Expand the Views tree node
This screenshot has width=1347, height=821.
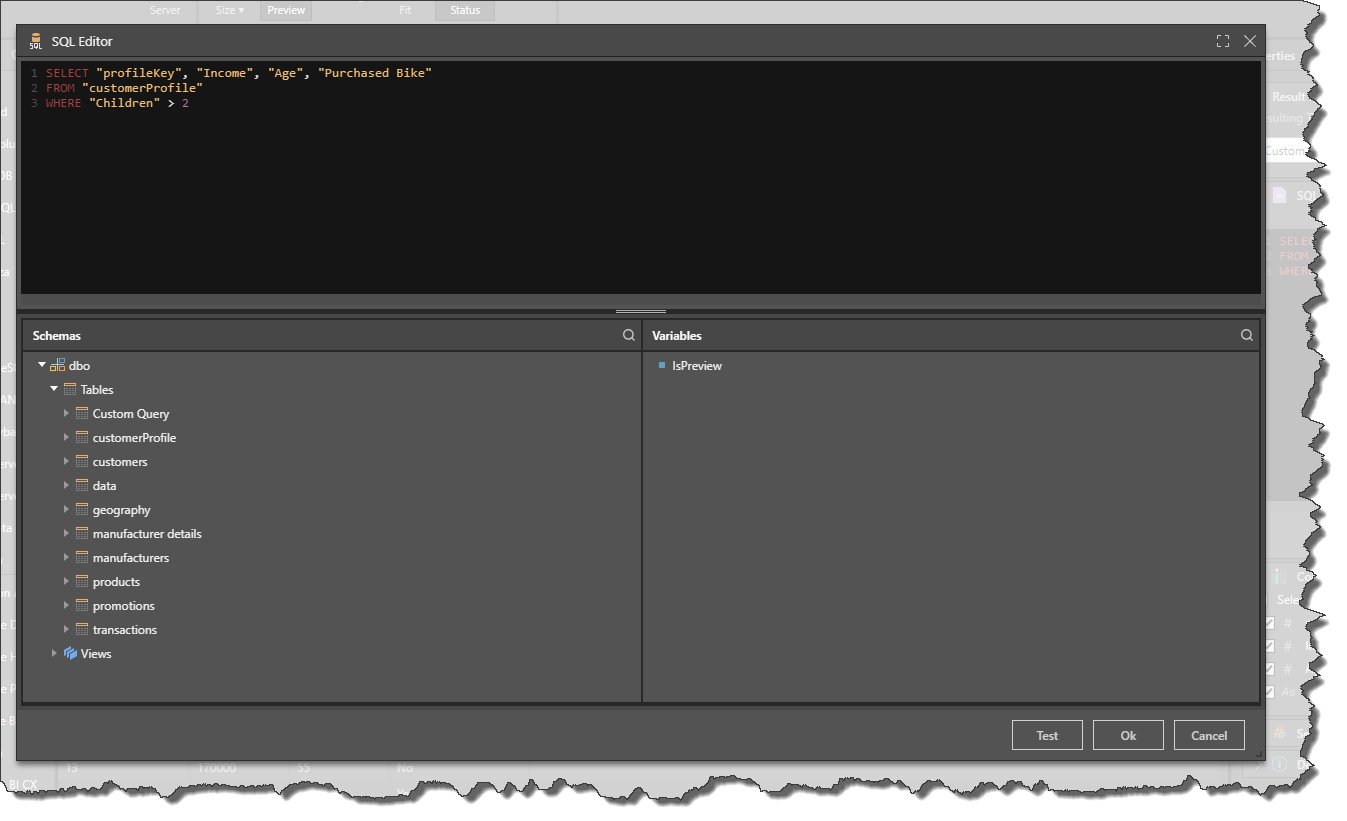click(54, 654)
